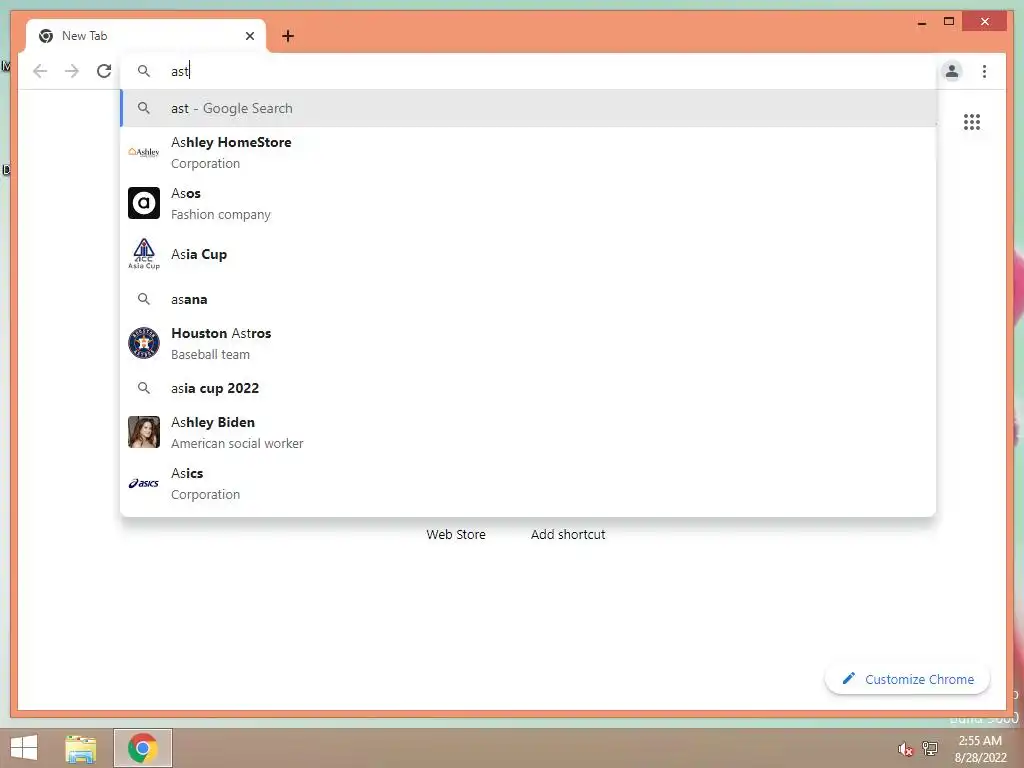This screenshot has width=1024, height=768.
Task: Select the Ashley HomeStore suggestion
Action: click(x=528, y=153)
